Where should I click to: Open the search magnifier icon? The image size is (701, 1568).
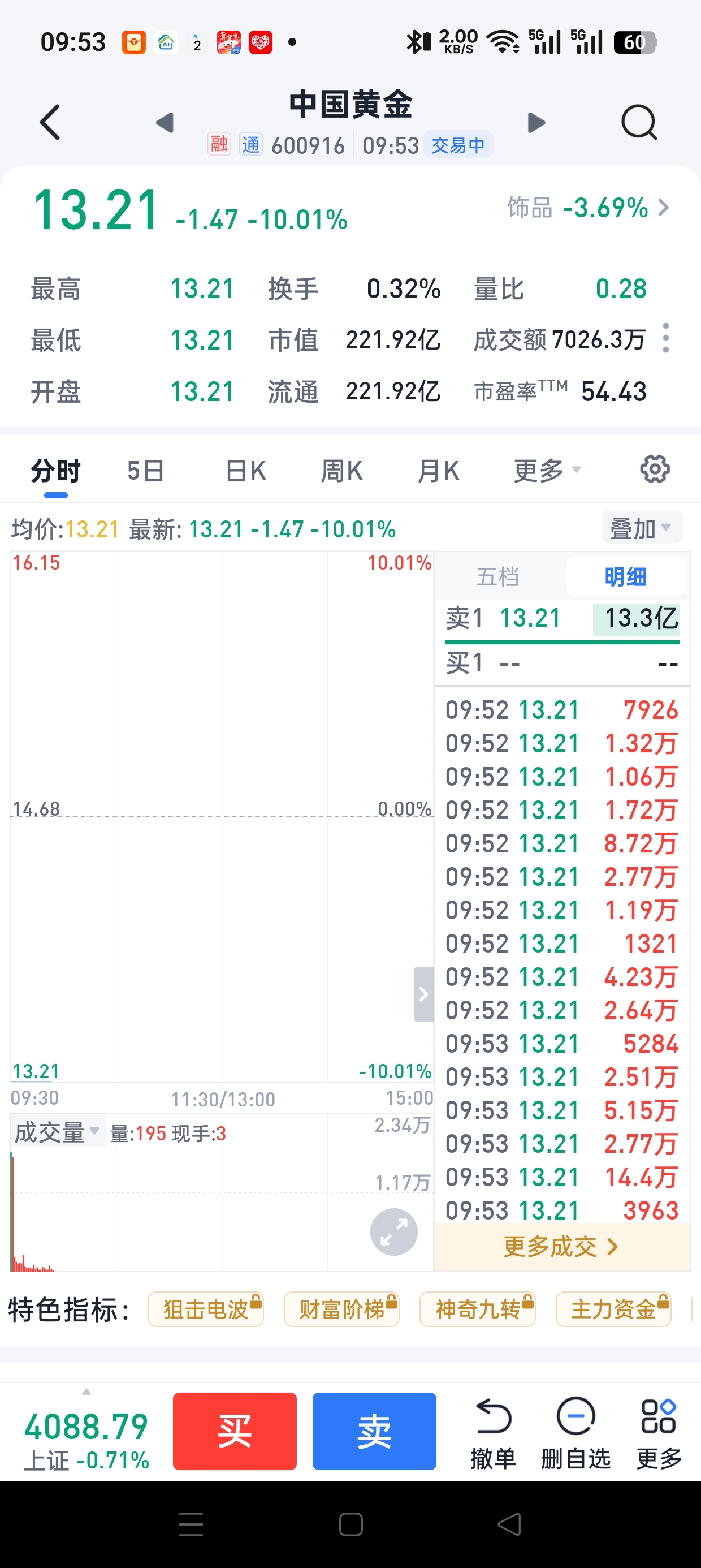coord(639,122)
